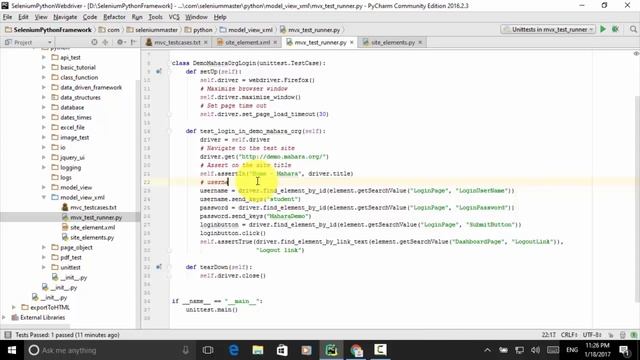640x360 pixels.
Task: Open the Refactor menu
Action: 114,17
